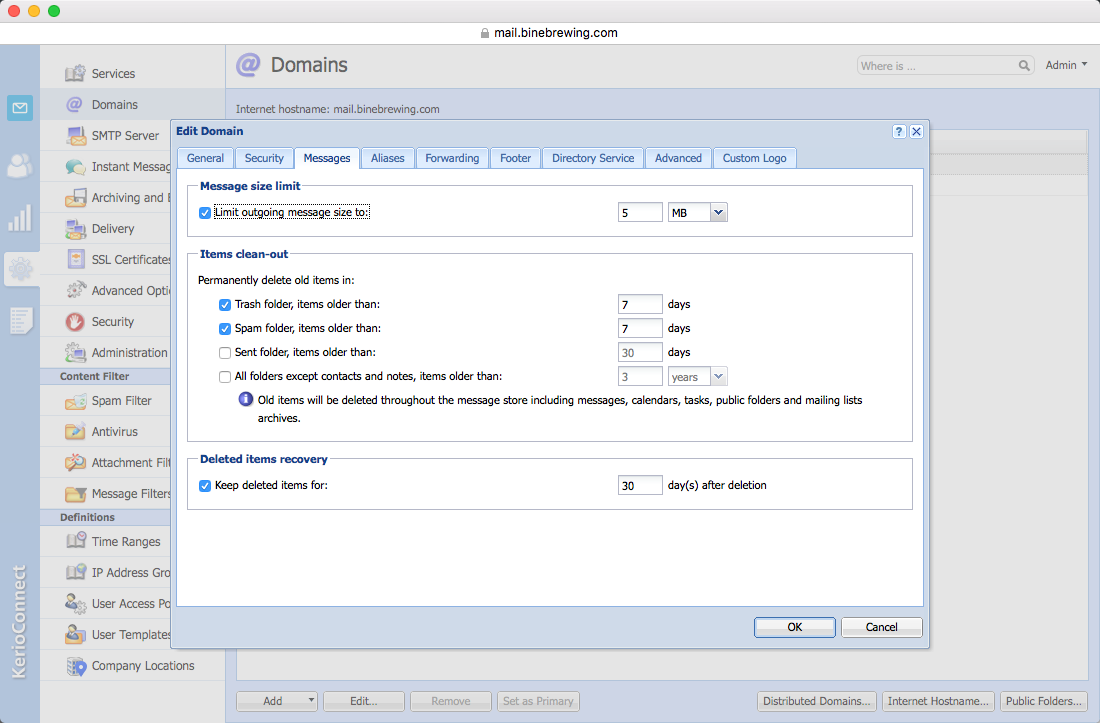
Task: Open the mail icon in left rail
Action: pos(20,108)
